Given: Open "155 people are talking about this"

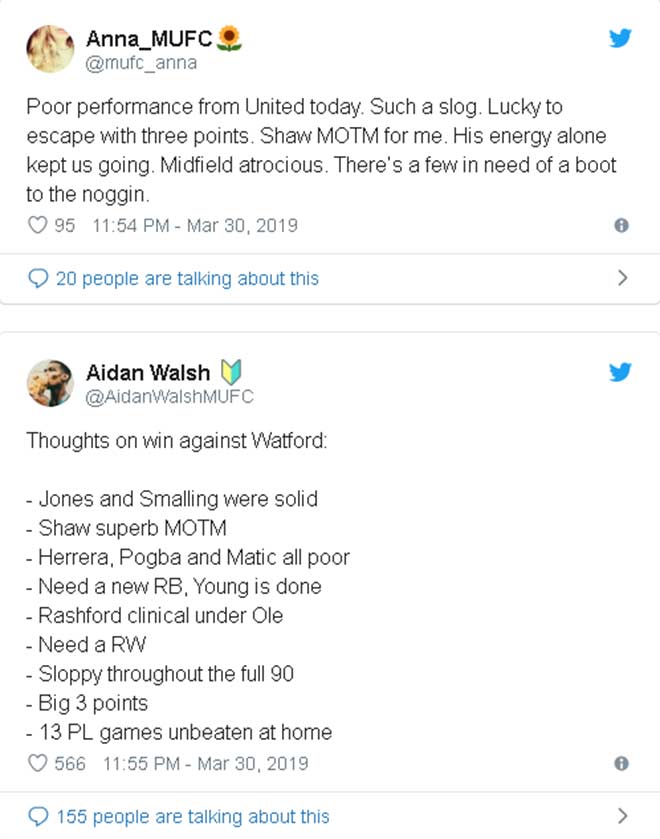Looking at the screenshot, I should click(192, 817).
